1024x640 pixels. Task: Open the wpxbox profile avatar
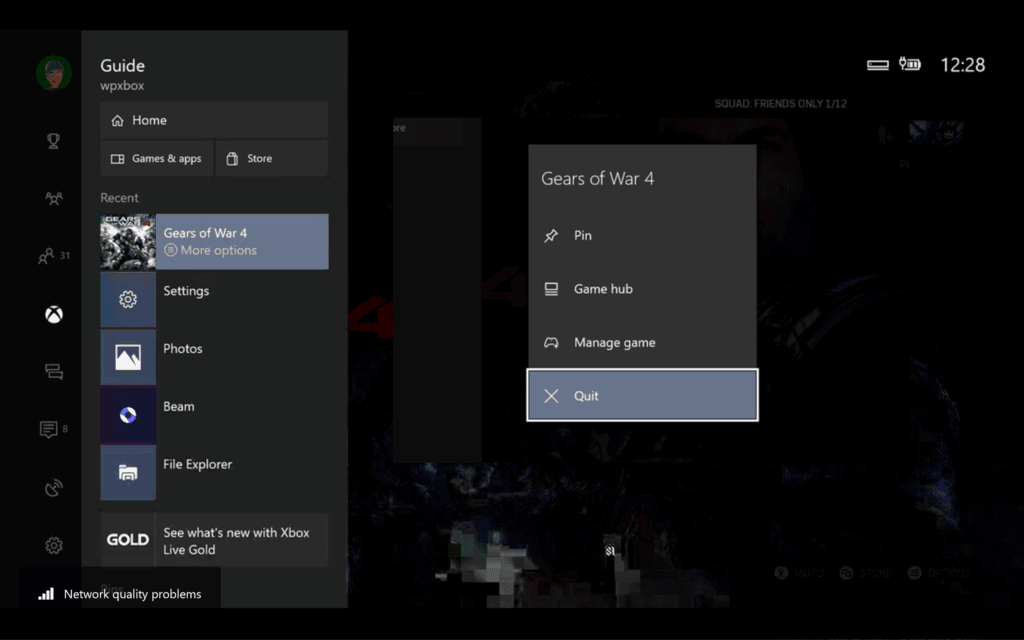pyautogui.click(x=54, y=72)
